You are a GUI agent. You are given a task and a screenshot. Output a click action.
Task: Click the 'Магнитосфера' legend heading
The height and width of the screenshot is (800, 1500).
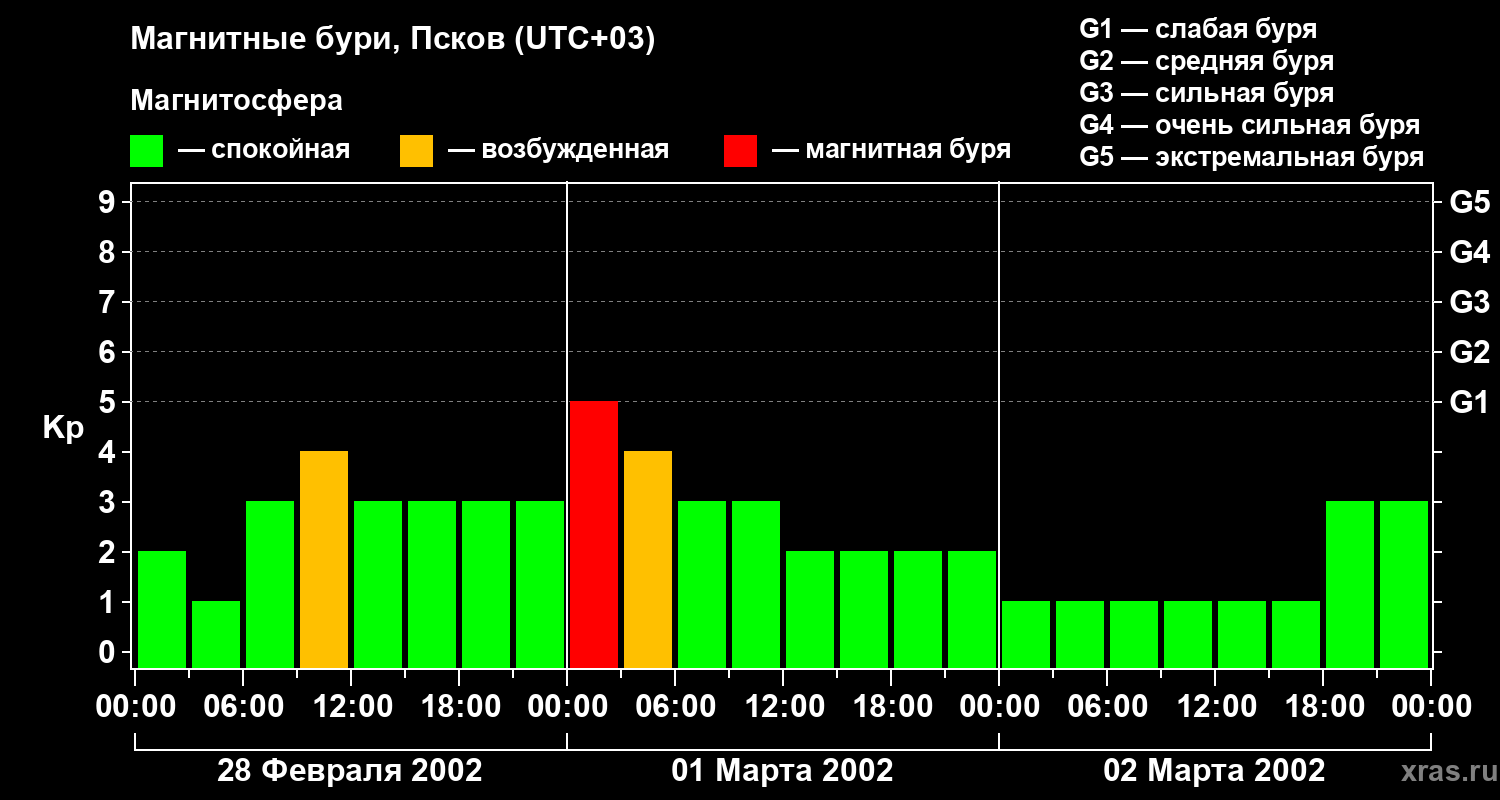pos(236,101)
